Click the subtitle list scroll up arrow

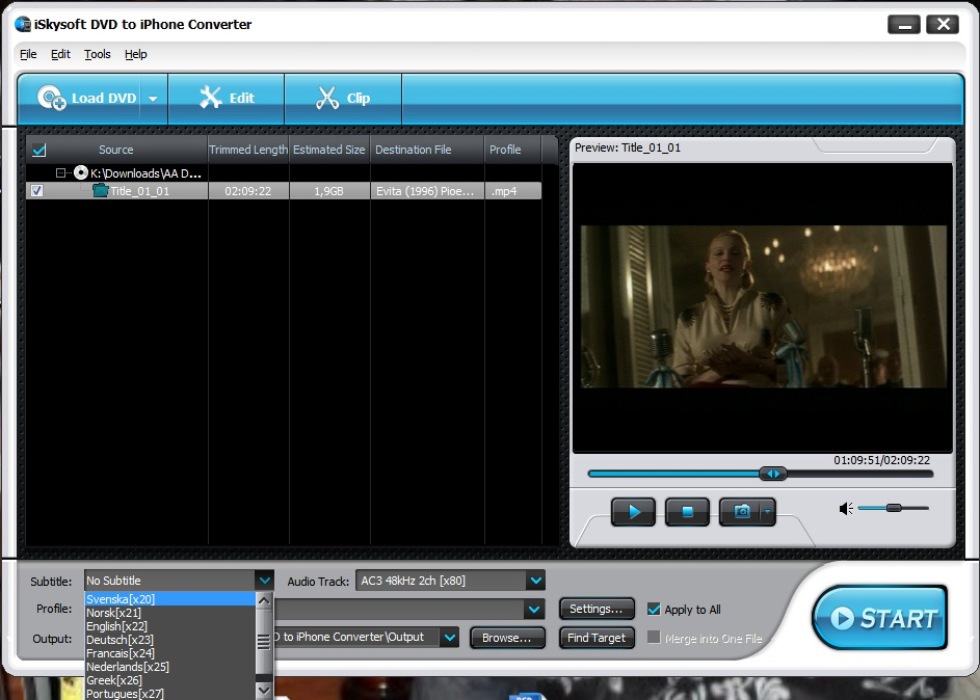tap(264, 601)
